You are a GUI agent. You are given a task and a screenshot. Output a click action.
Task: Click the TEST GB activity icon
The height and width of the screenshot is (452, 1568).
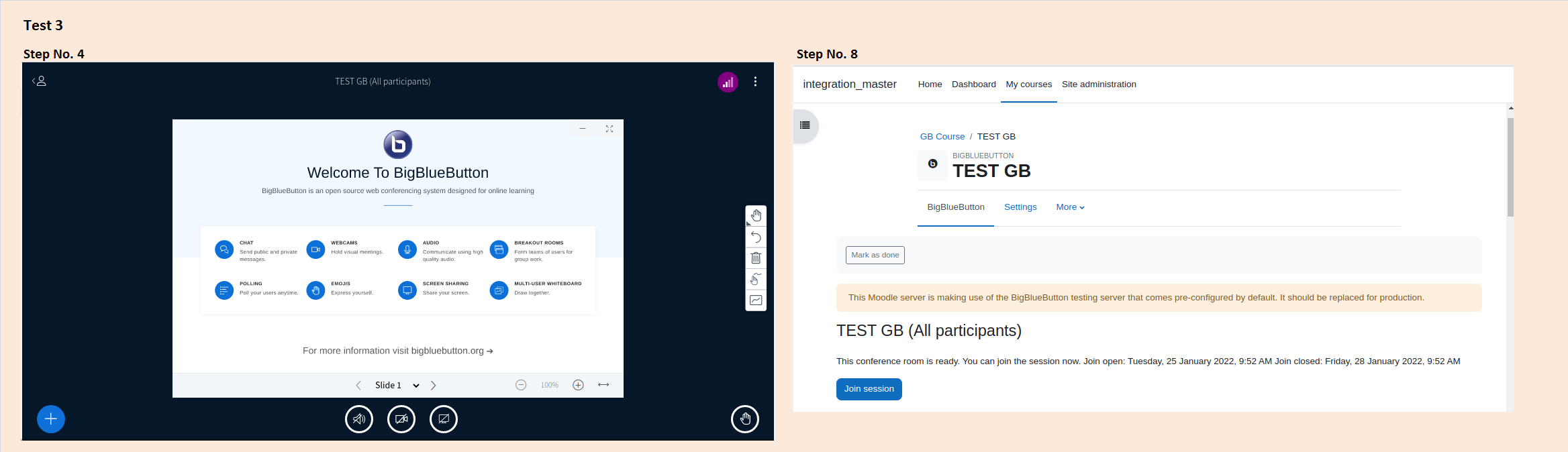932,164
